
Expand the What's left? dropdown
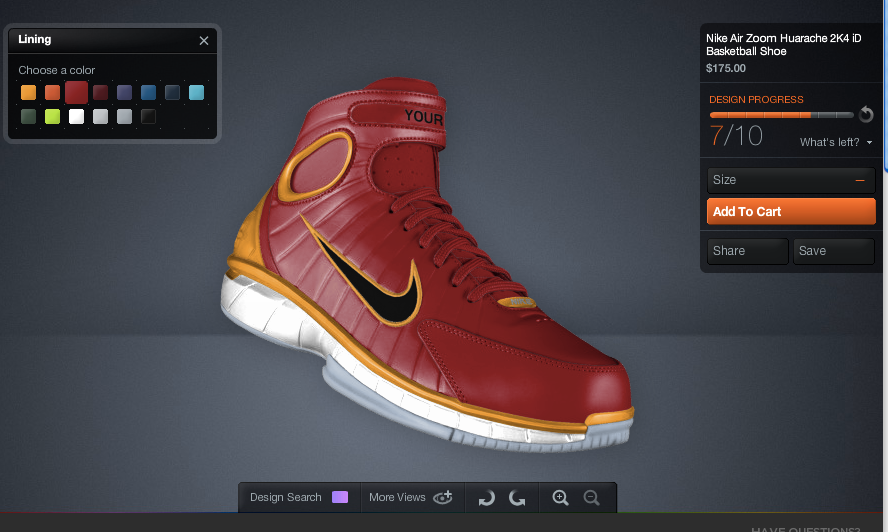point(836,142)
